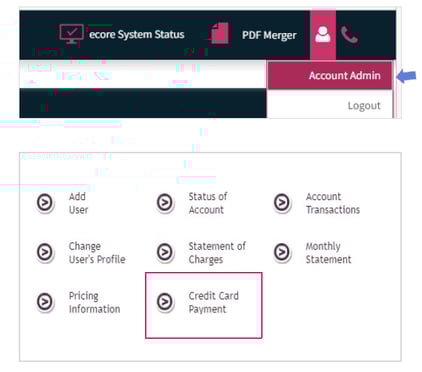The width and height of the screenshot is (422, 372).
Task: Open the Pricing Information link
Action: pos(94,302)
